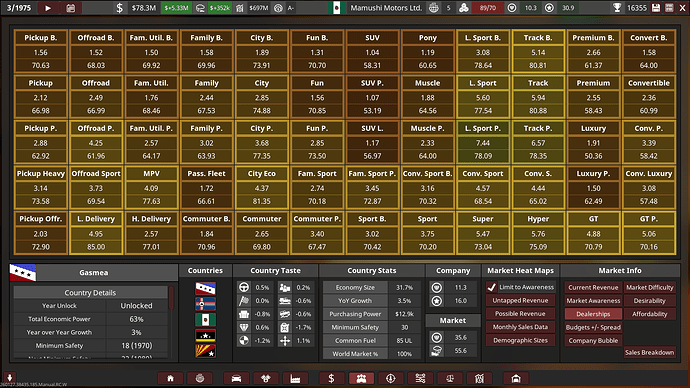Screen dimensions: 690x388
Task: Open the engine designer tab in bottom bar
Action: click(x=265, y=378)
